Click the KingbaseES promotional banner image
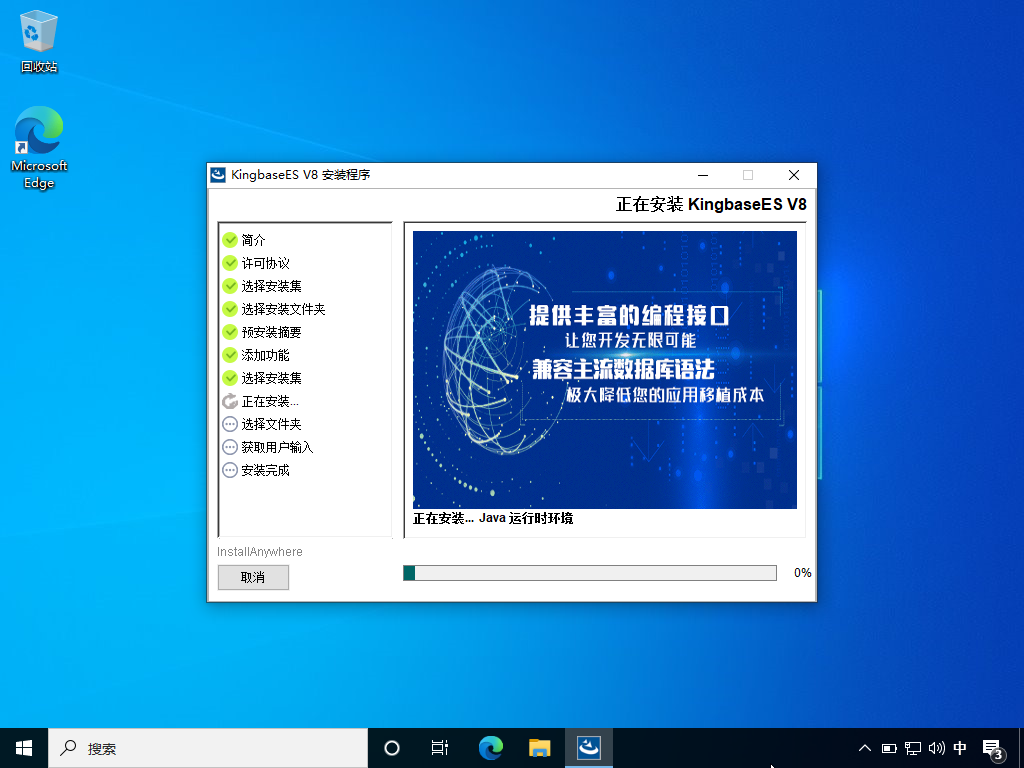1024x768 pixels. [604, 370]
